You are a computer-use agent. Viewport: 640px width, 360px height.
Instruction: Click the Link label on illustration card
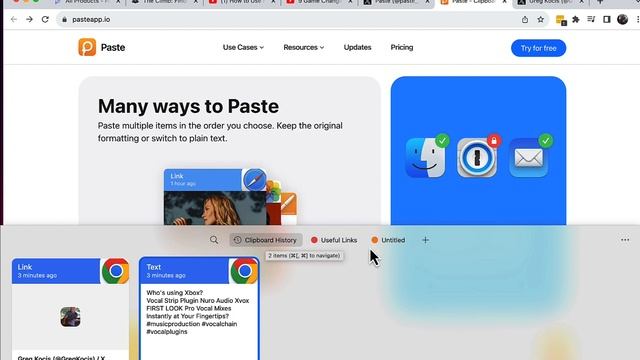point(177,176)
